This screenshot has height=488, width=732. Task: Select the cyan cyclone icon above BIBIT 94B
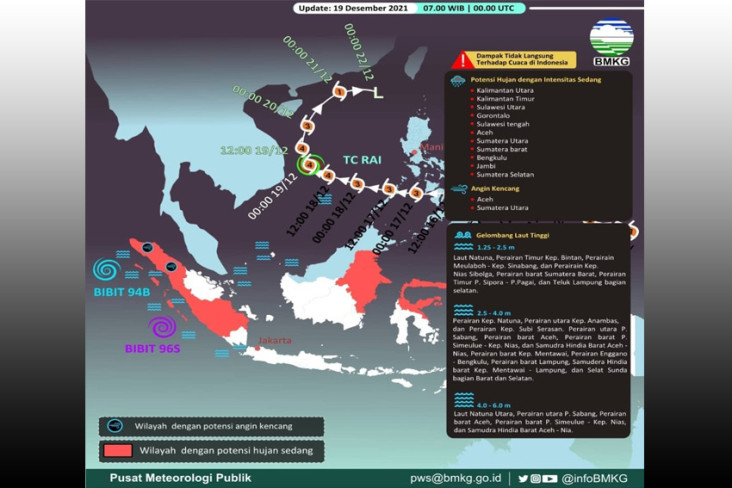[106, 270]
